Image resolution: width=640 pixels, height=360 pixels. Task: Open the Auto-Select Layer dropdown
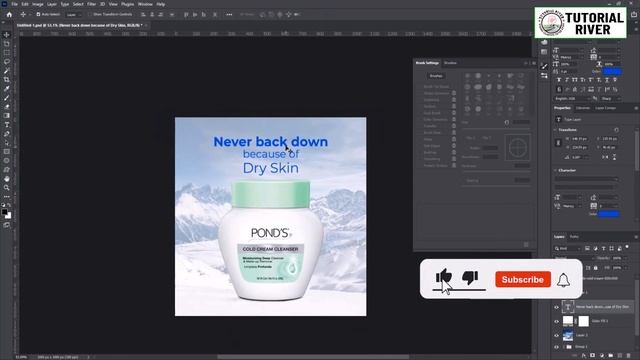coord(73,14)
